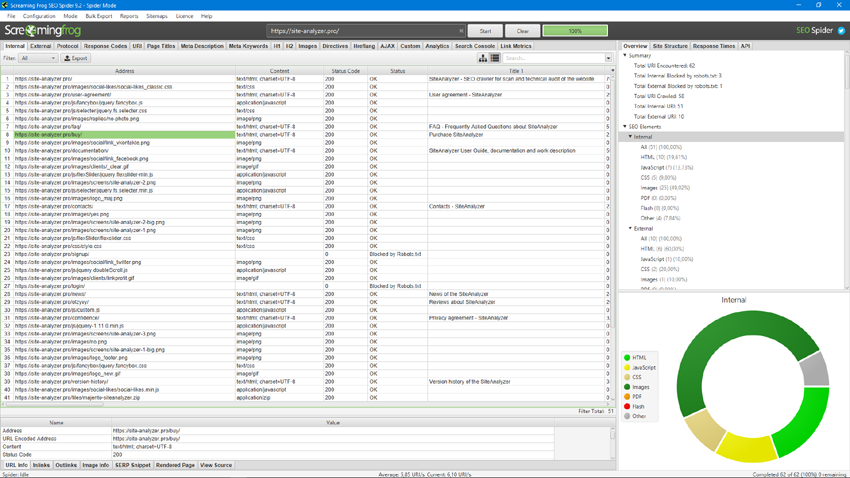The height and width of the screenshot is (478, 850).
Task: Open the Help menu
Action: click(x=207, y=16)
